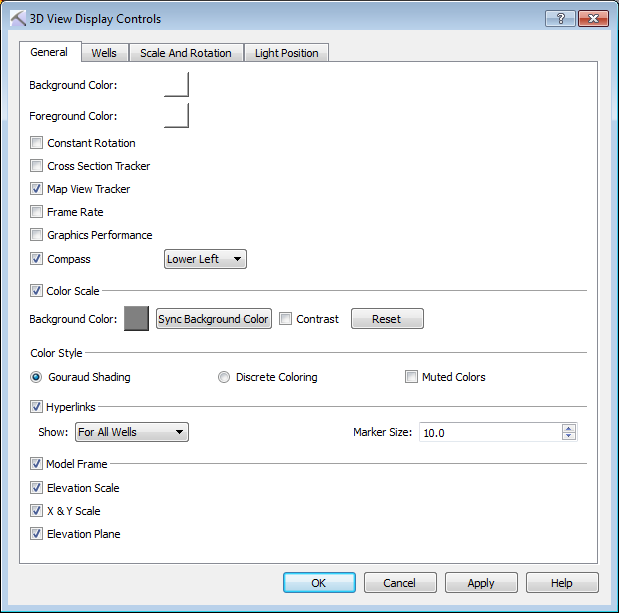Check the Muted Colors option
Viewport: 619px width, 613px height.
coord(411,377)
